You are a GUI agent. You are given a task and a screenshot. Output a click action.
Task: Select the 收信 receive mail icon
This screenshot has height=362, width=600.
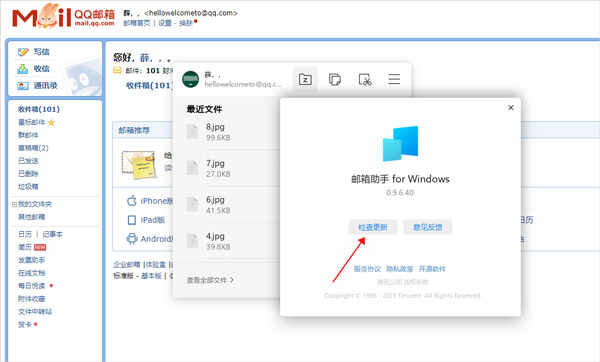coord(23,68)
